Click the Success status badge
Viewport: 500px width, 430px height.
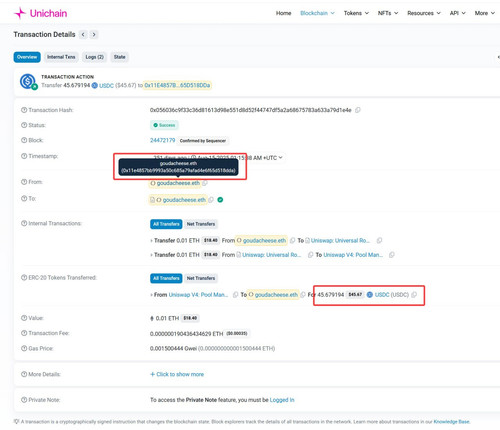[x=164, y=125]
